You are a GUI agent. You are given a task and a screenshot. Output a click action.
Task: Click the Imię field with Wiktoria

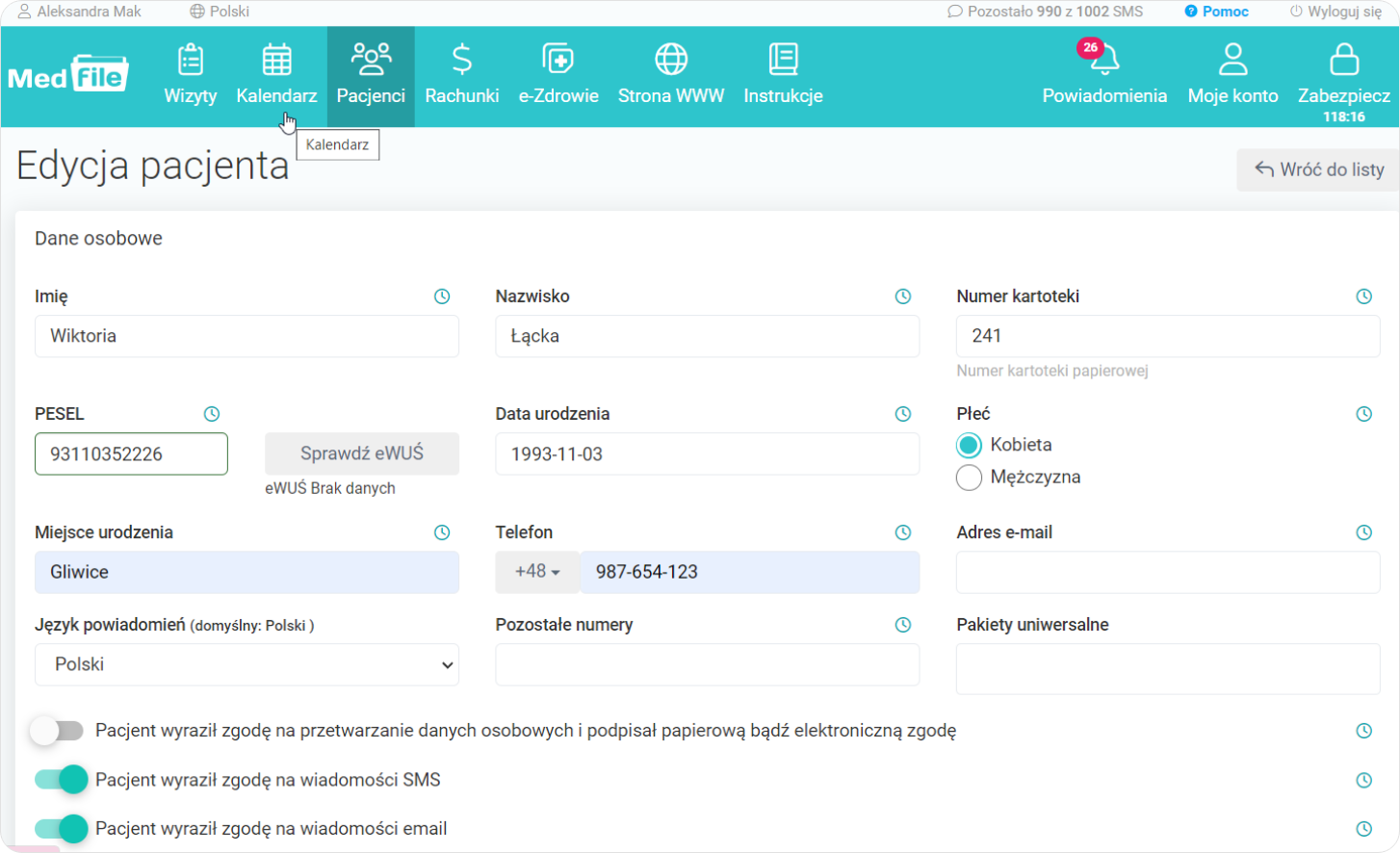[246, 336]
